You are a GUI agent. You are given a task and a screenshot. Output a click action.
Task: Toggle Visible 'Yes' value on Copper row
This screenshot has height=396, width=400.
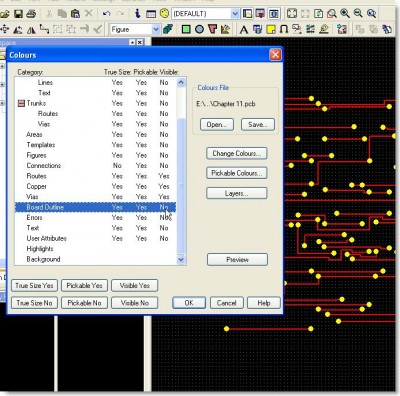tap(164, 186)
